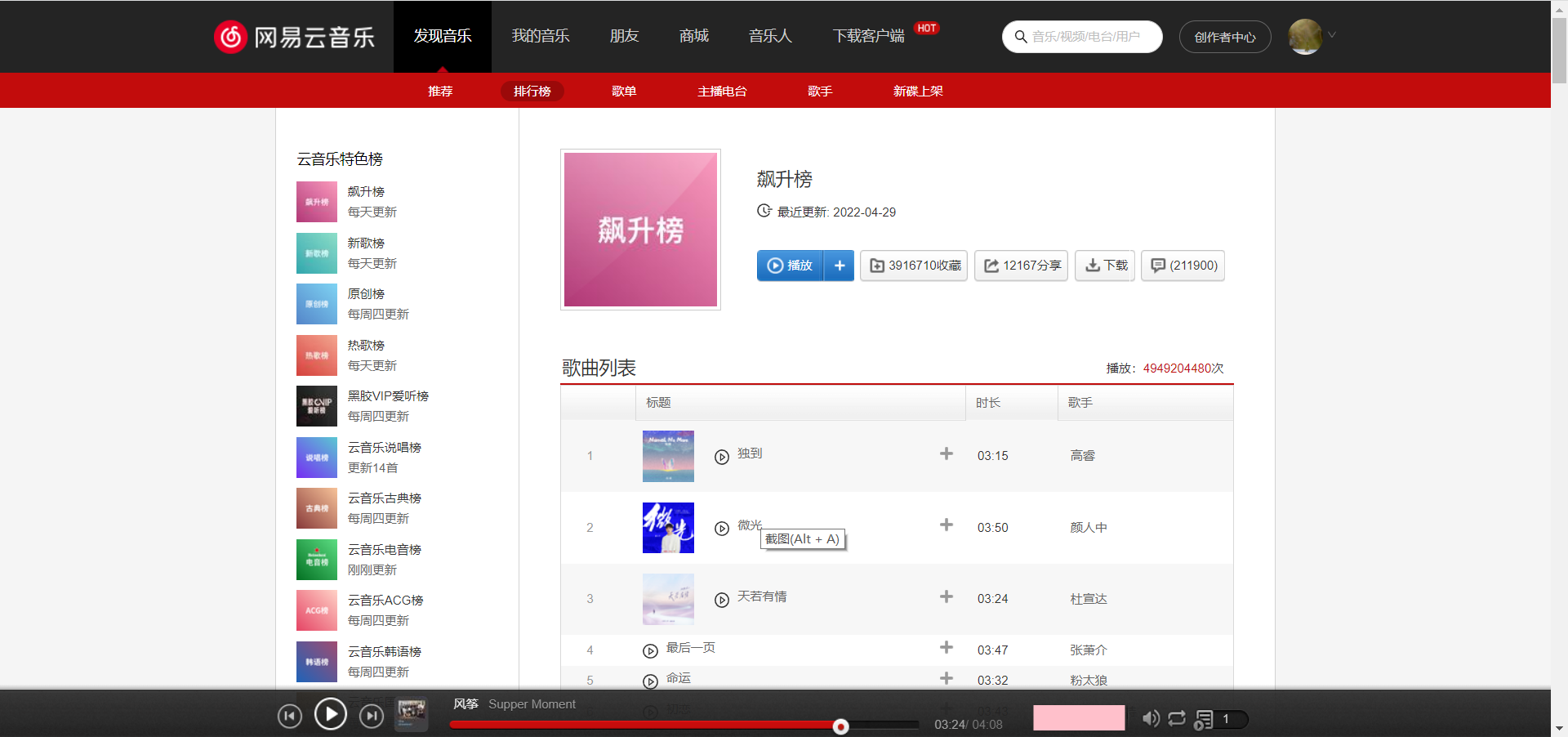
Task: Open the 独到 album cover thumbnail
Action: pyautogui.click(x=668, y=456)
